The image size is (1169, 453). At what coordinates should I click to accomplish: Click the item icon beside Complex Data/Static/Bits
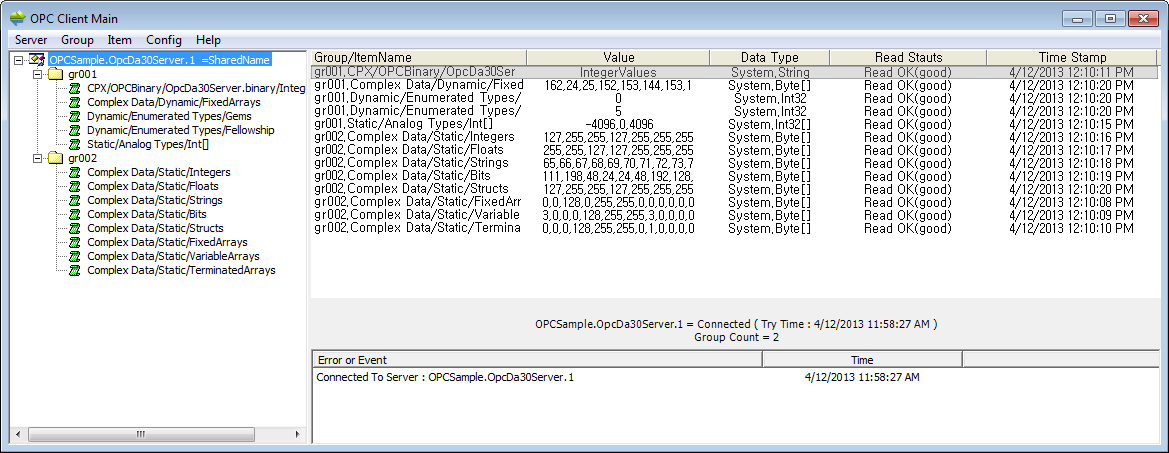[76, 215]
